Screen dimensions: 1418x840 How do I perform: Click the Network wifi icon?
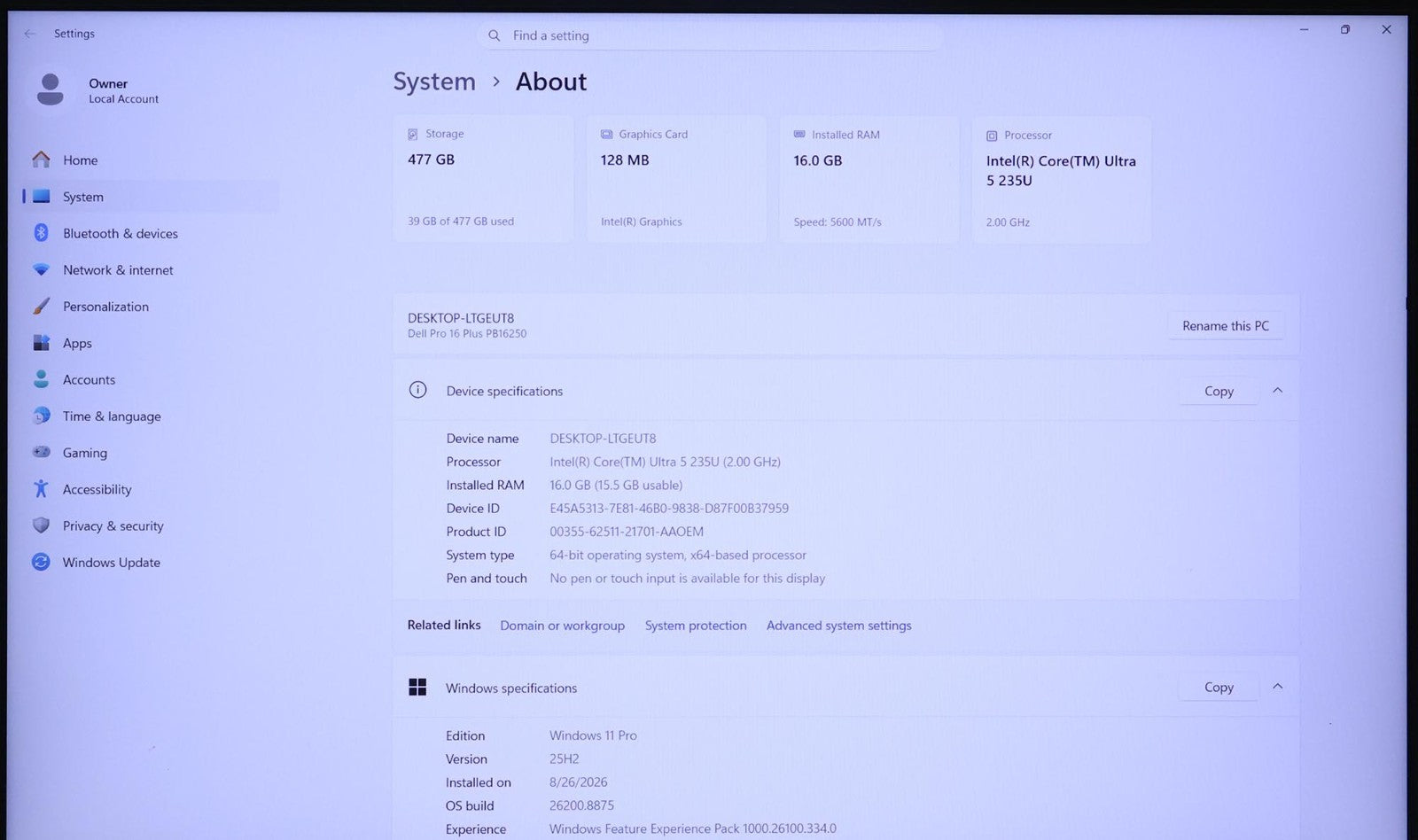point(41,269)
